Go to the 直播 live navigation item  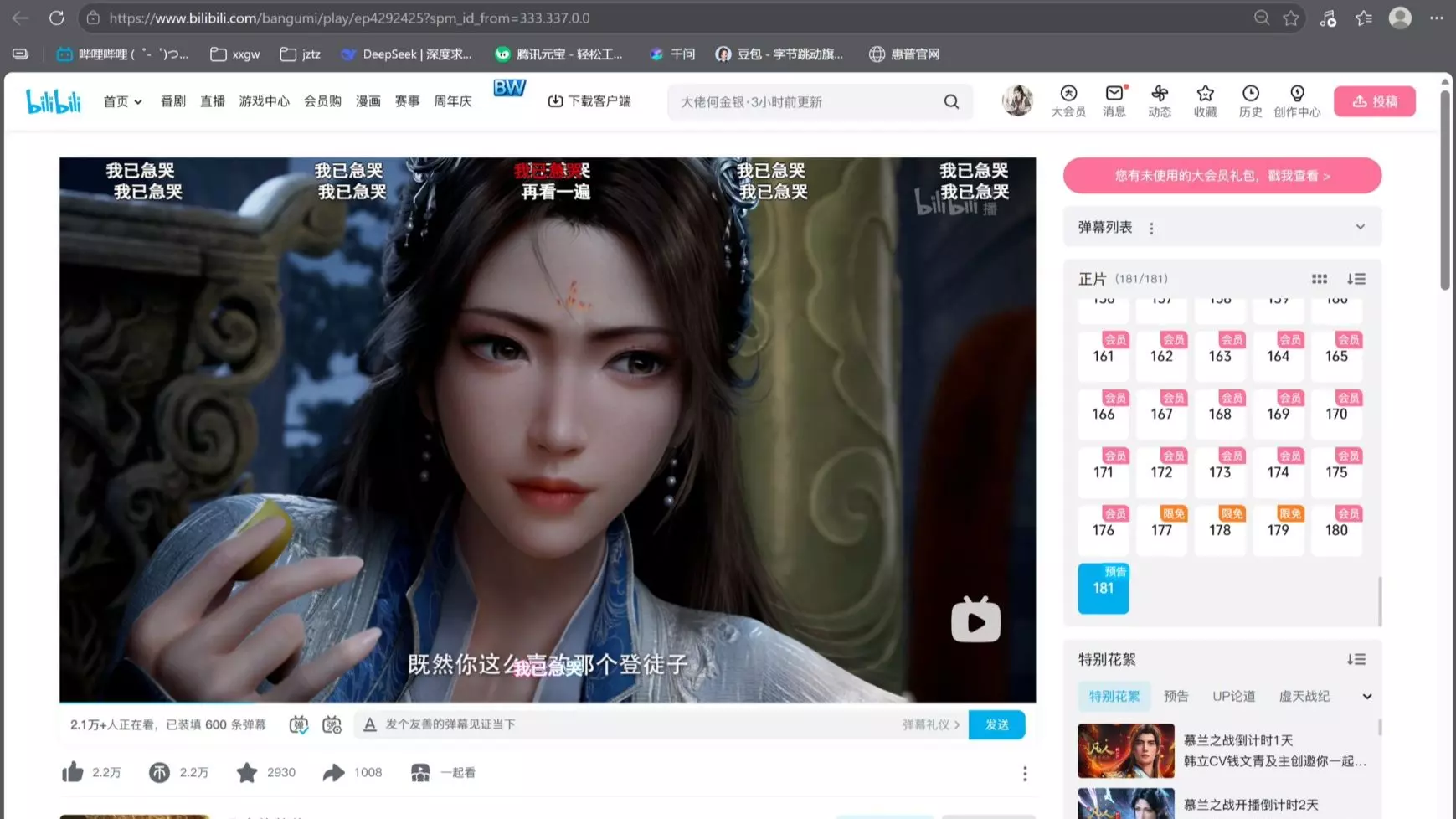(213, 101)
